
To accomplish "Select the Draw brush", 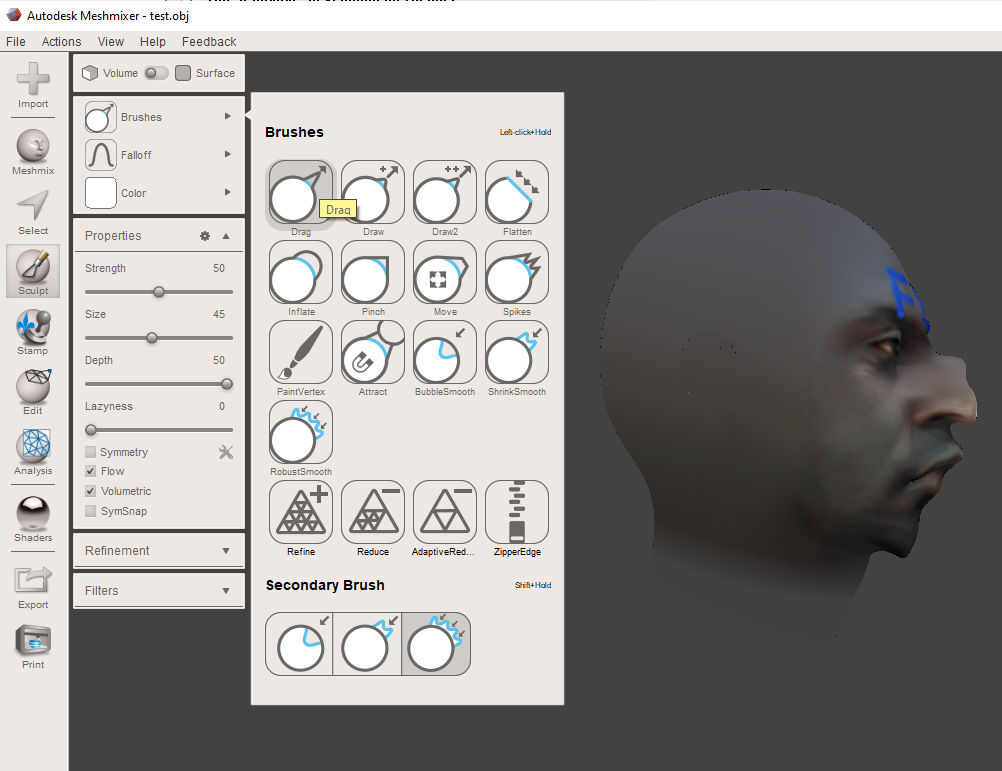I will [373, 192].
